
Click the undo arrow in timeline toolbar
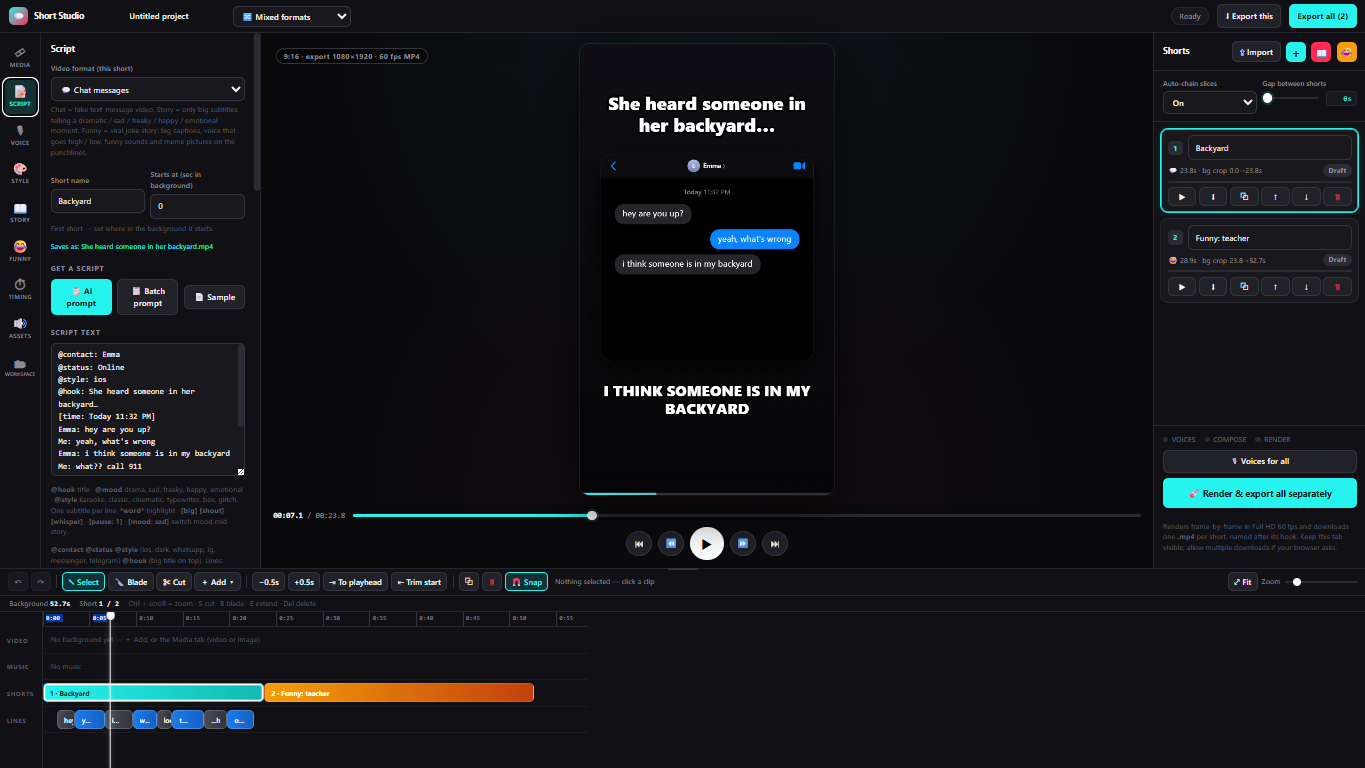tap(18, 582)
